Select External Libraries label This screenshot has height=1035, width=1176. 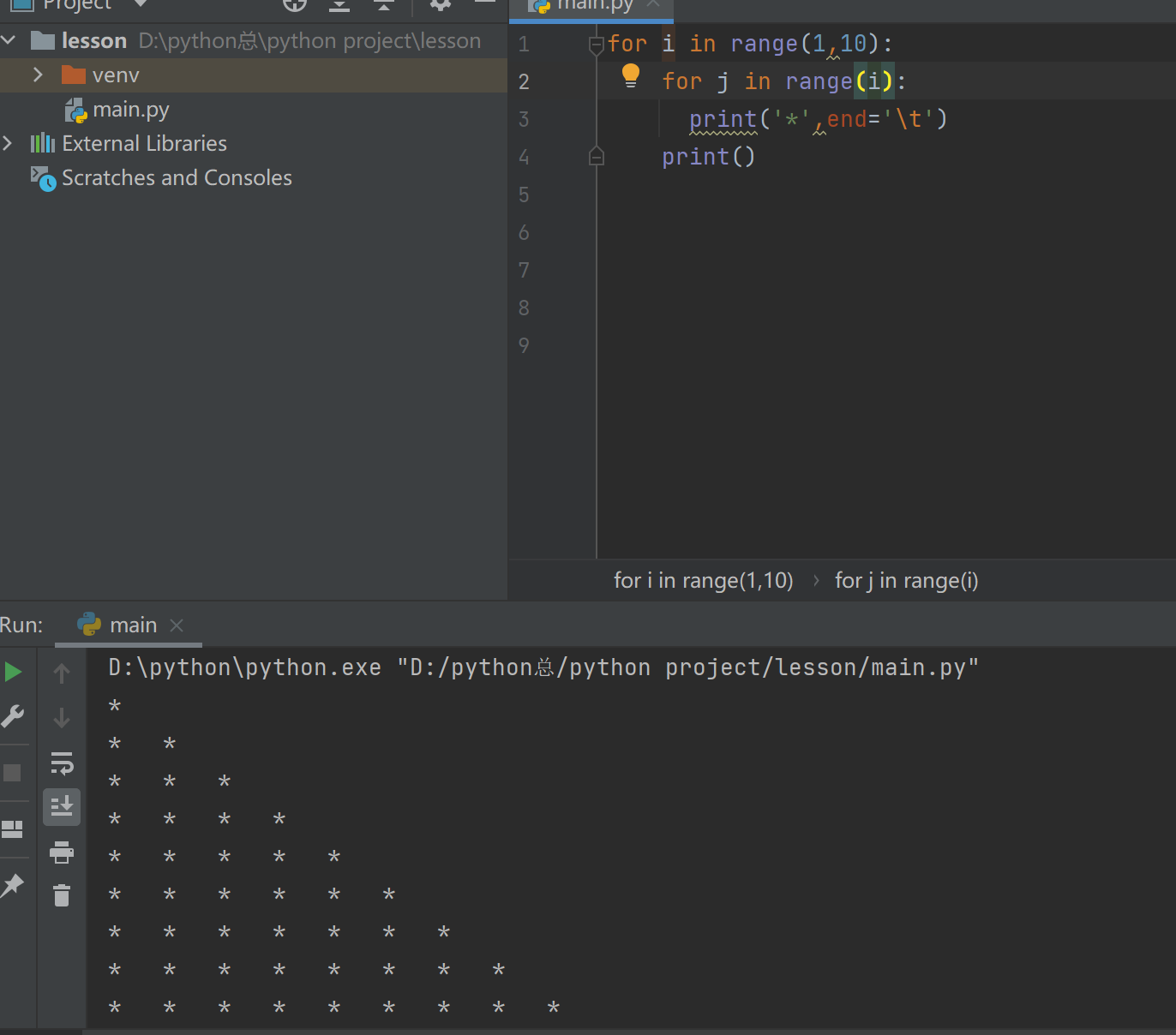click(x=144, y=143)
